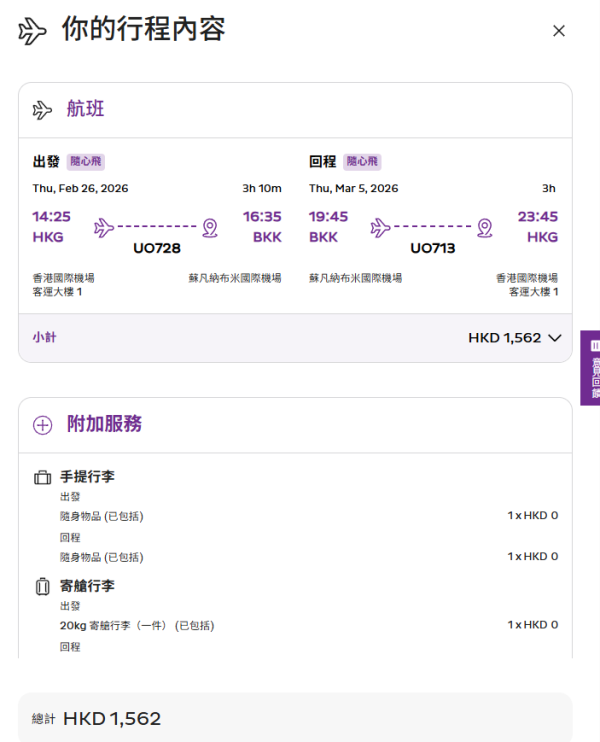Click the 寄艙行李 item title
The height and width of the screenshot is (742, 600).
coord(87,586)
